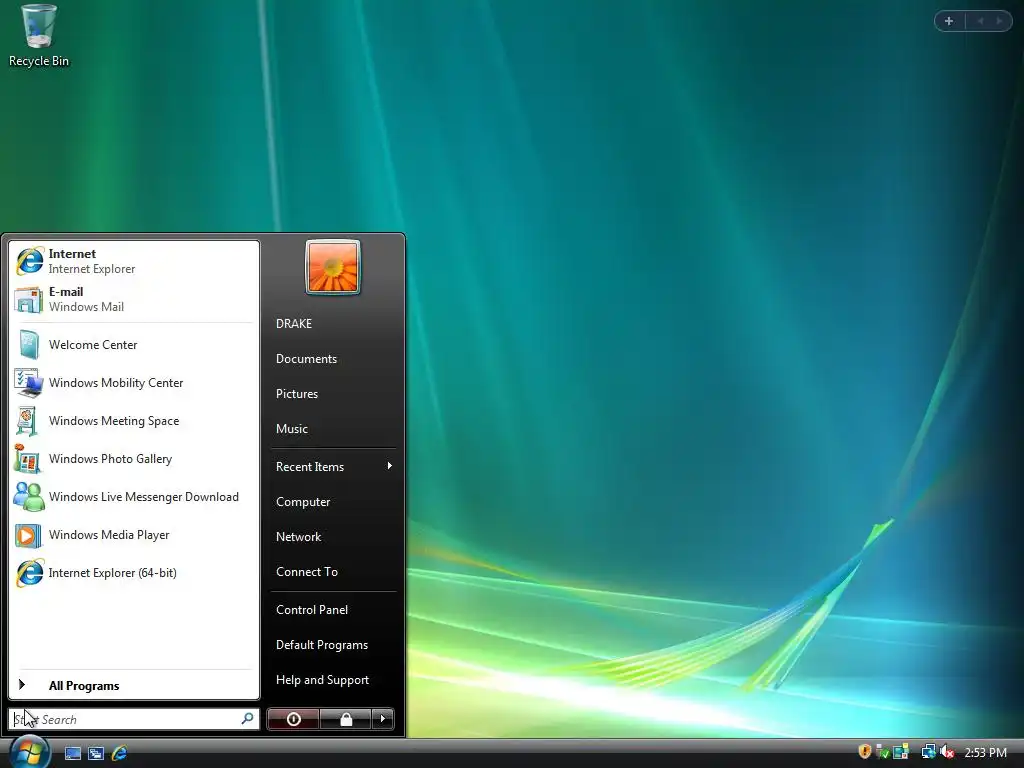Open the Music folder
1024x768 pixels.
333,429
